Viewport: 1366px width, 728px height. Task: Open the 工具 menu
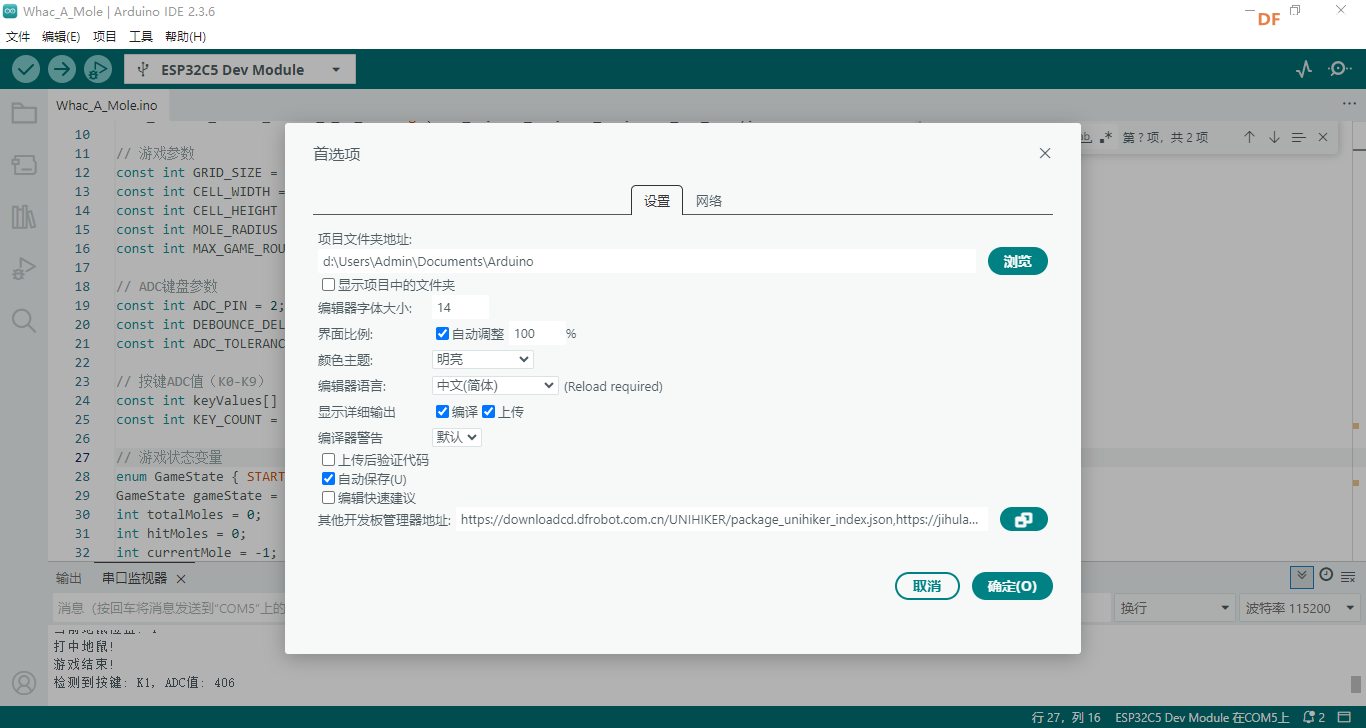point(141,37)
